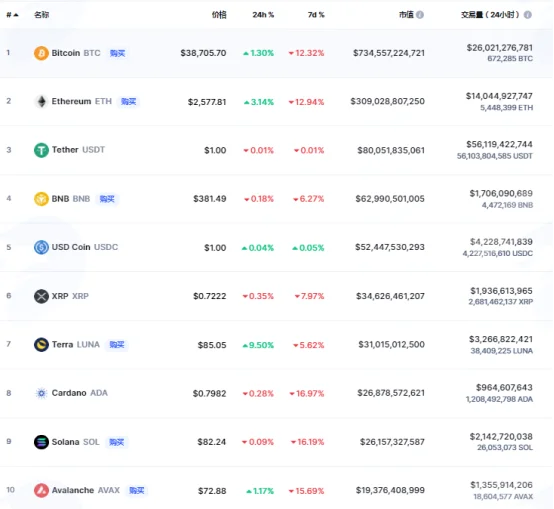
Task: Sort table by 24h % column
Action: (x=263, y=15)
